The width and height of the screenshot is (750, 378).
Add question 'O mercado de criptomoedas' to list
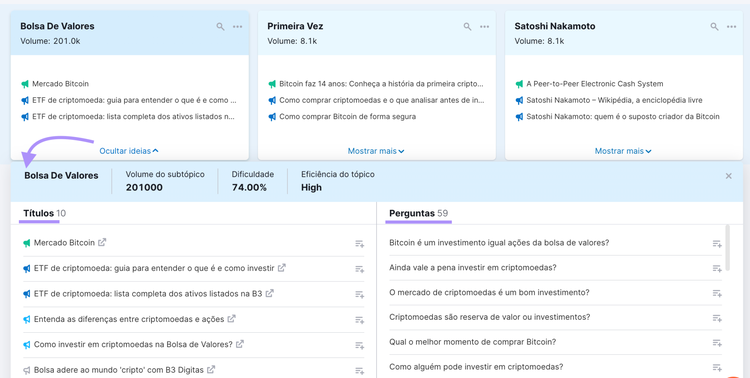pyautogui.click(x=717, y=293)
